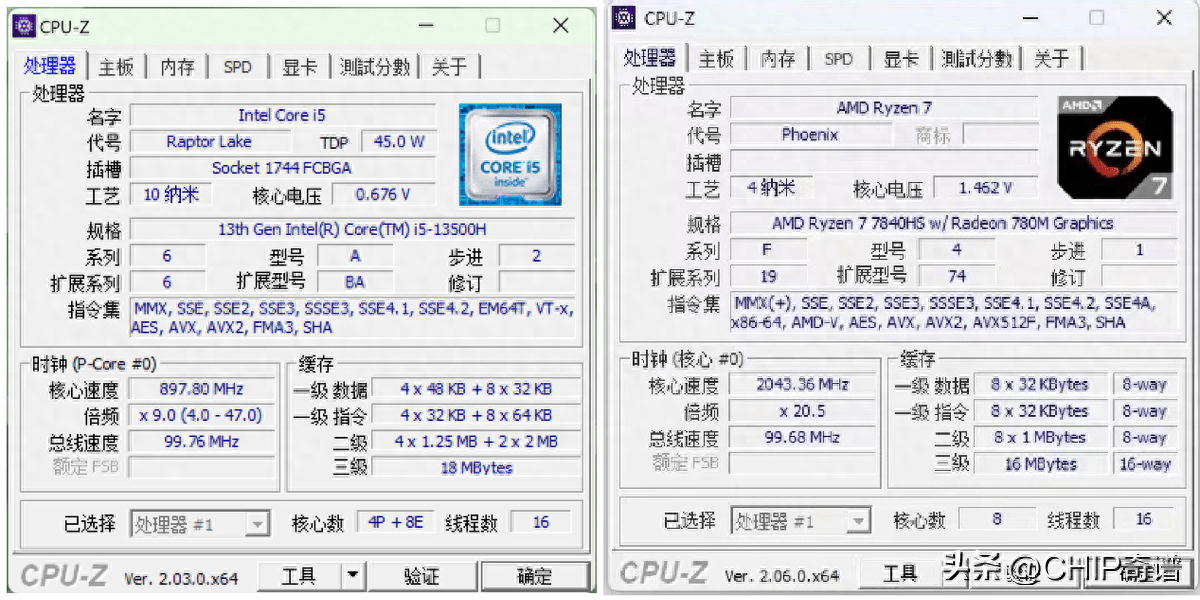Click the 99.76 MHz bus speed value

[201, 441]
